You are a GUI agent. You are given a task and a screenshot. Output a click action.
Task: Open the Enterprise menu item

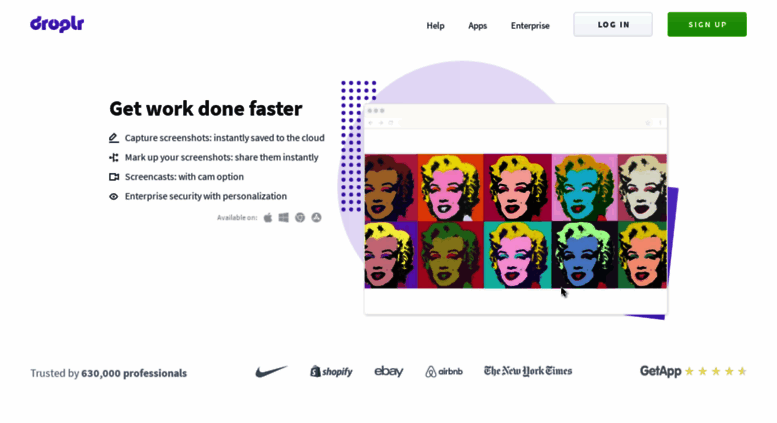530,25
